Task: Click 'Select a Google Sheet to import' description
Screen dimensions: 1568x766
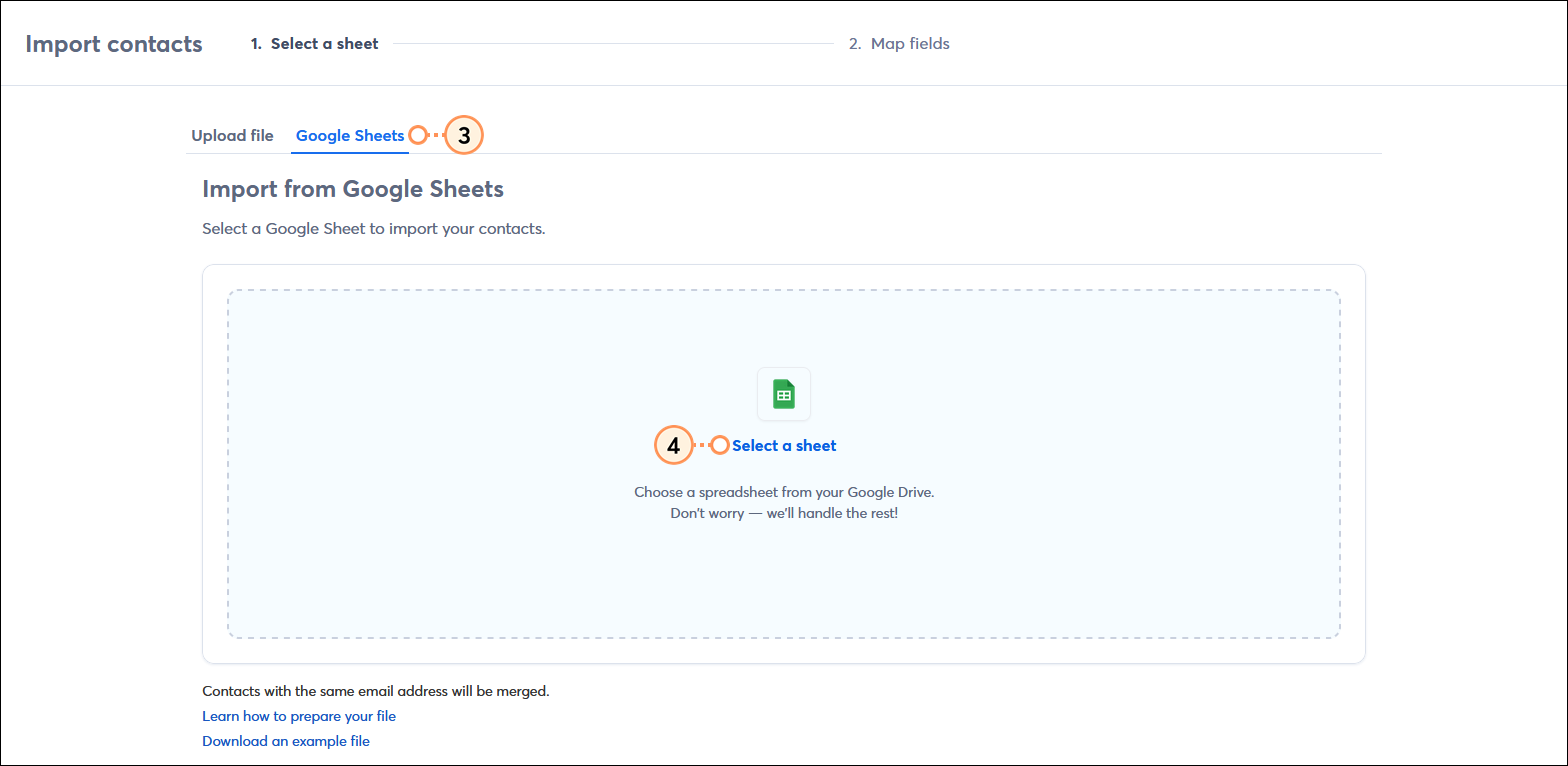Action: coord(374,229)
